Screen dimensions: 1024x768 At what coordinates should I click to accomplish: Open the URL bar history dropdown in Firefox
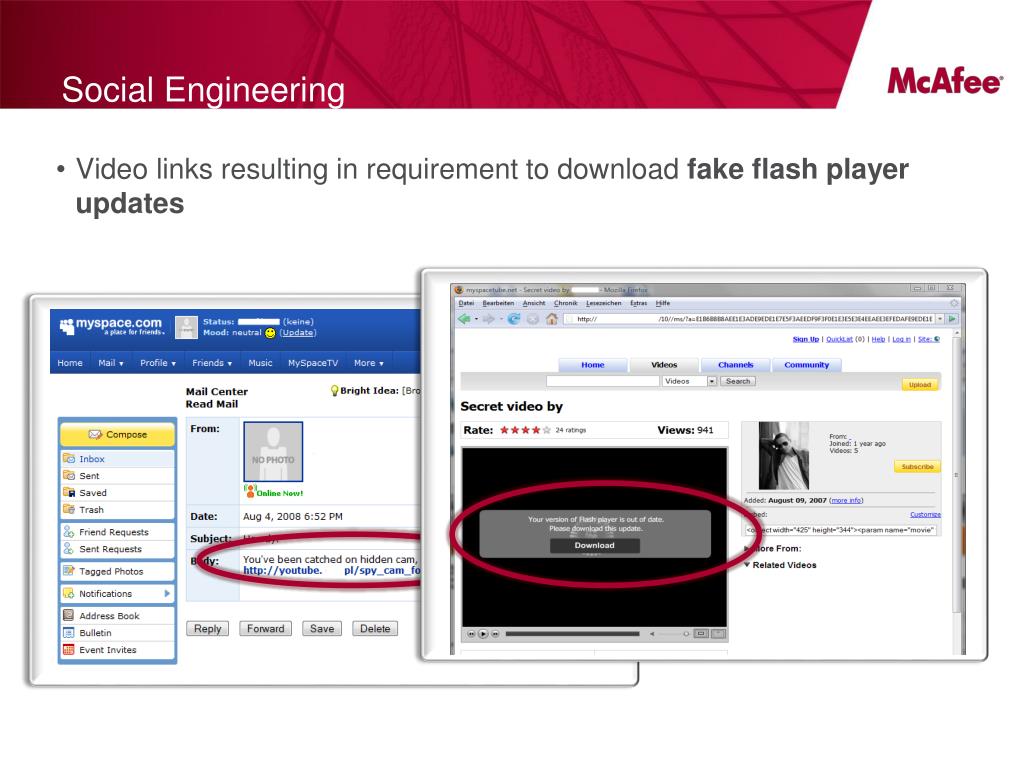pos(940,319)
